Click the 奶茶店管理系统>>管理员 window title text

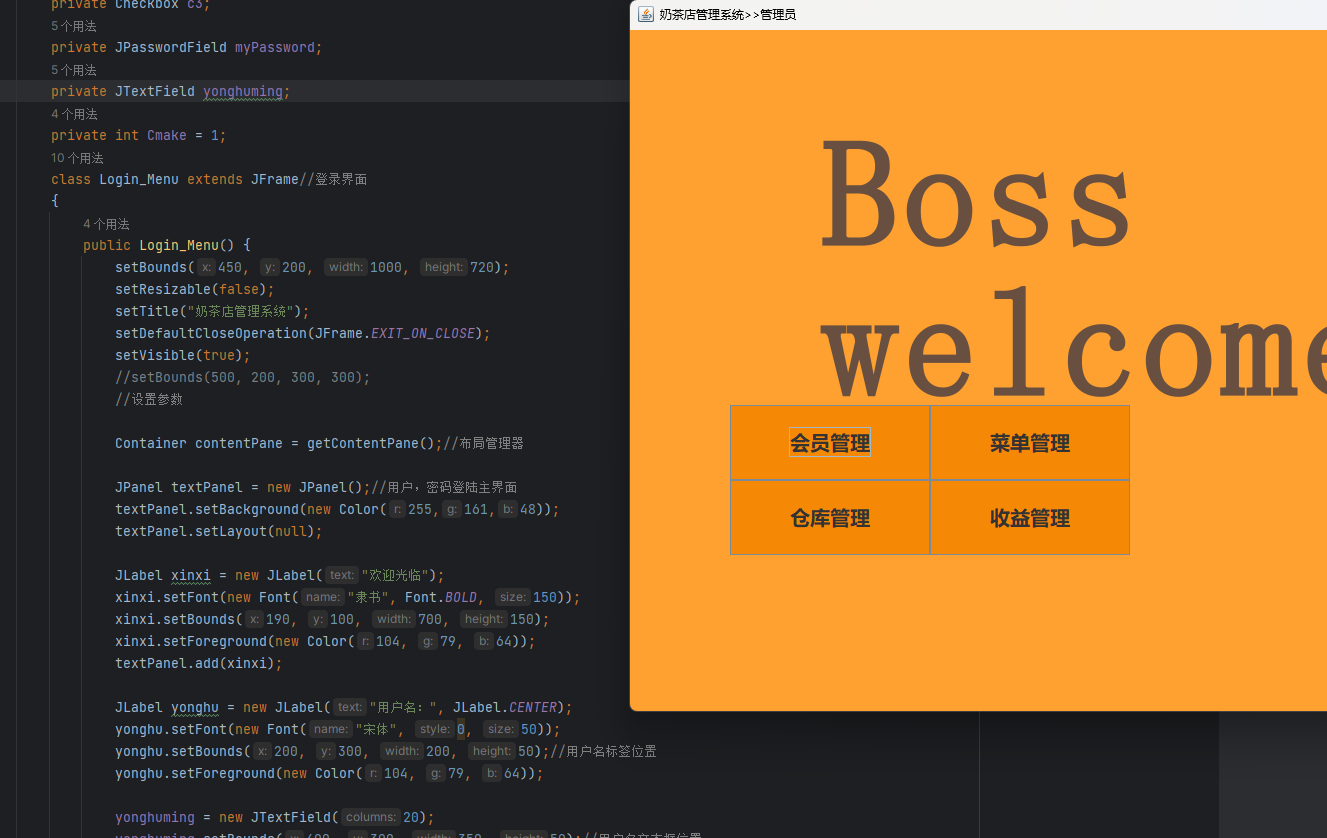click(x=727, y=15)
